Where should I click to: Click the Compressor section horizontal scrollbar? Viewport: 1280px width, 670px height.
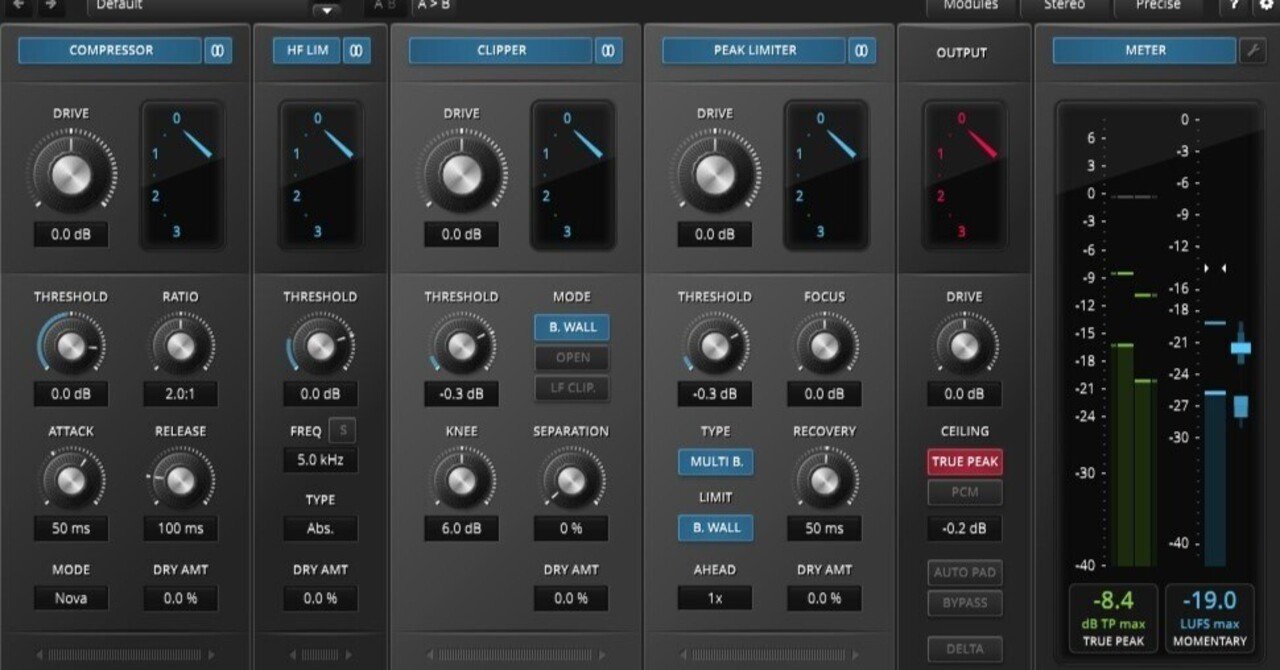click(125, 655)
